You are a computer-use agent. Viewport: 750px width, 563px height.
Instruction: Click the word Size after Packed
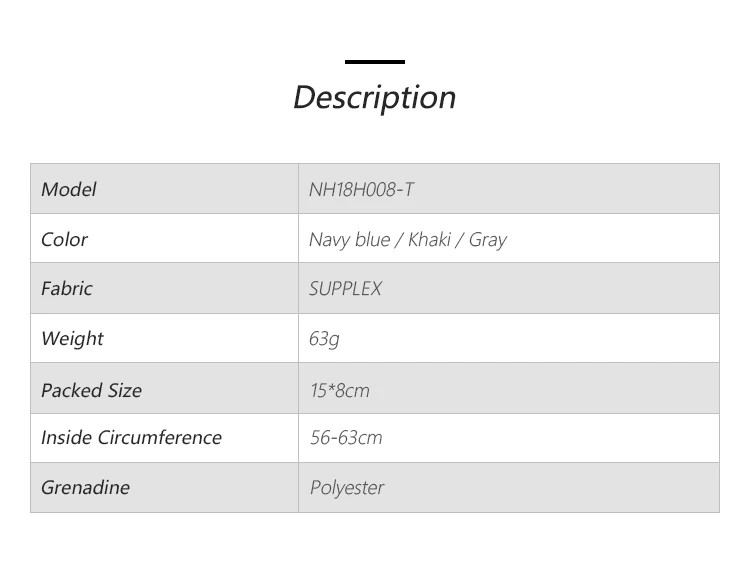pyautogui.click(x=125, y=390)
